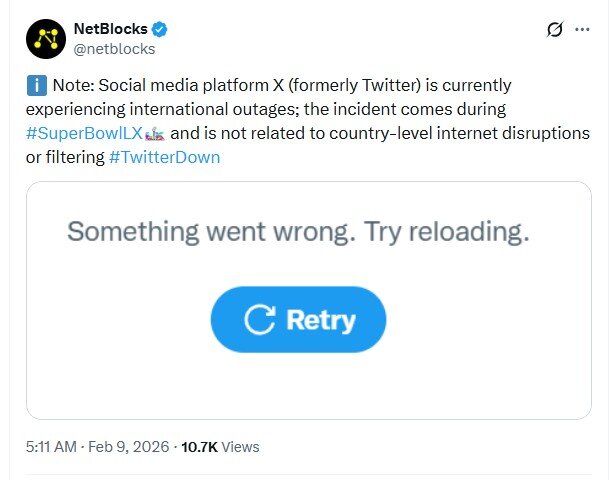Screen dimensions: 609x480
Task: Click the circular reload arrow icon
Action: 261,320
